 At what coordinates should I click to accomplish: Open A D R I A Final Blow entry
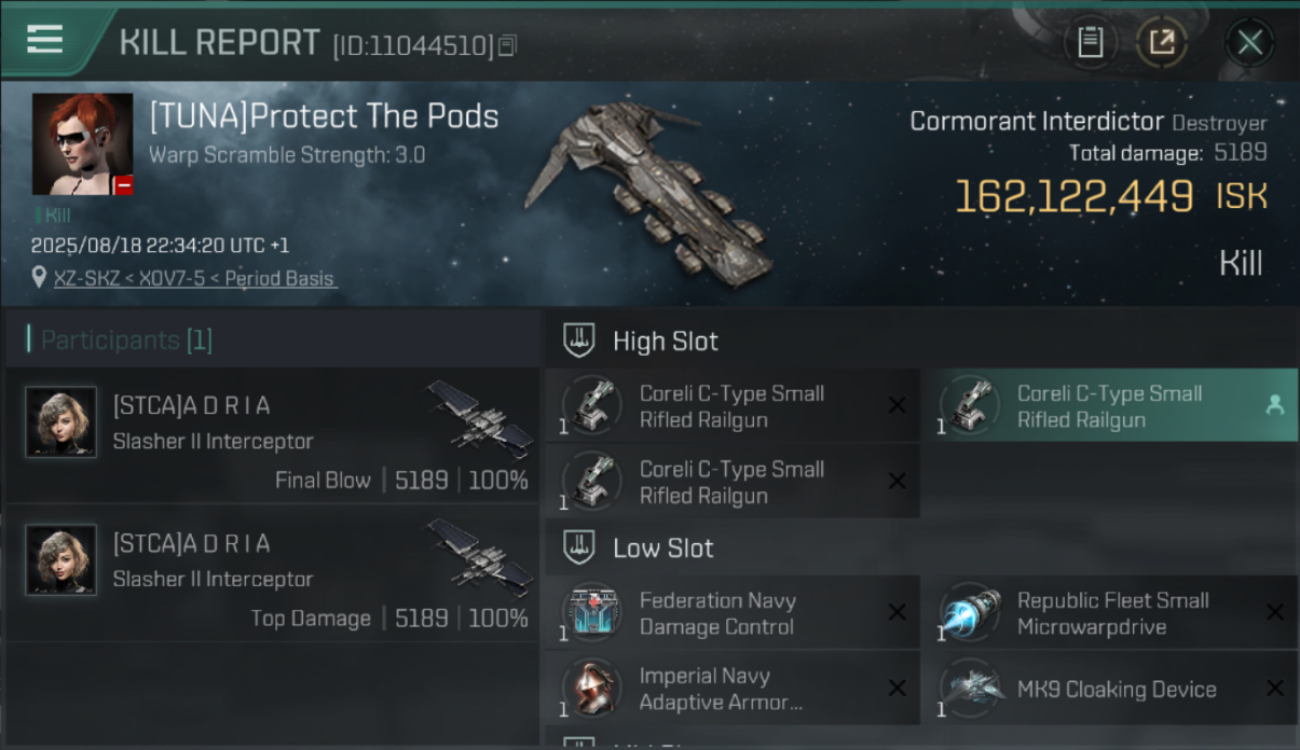(x=272, y=434)
